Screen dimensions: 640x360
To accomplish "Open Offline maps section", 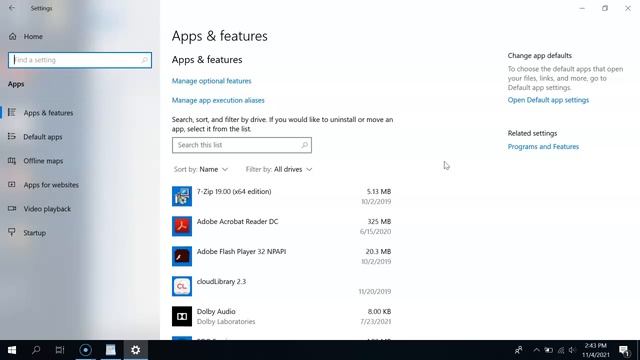I will tap(43, 161).
